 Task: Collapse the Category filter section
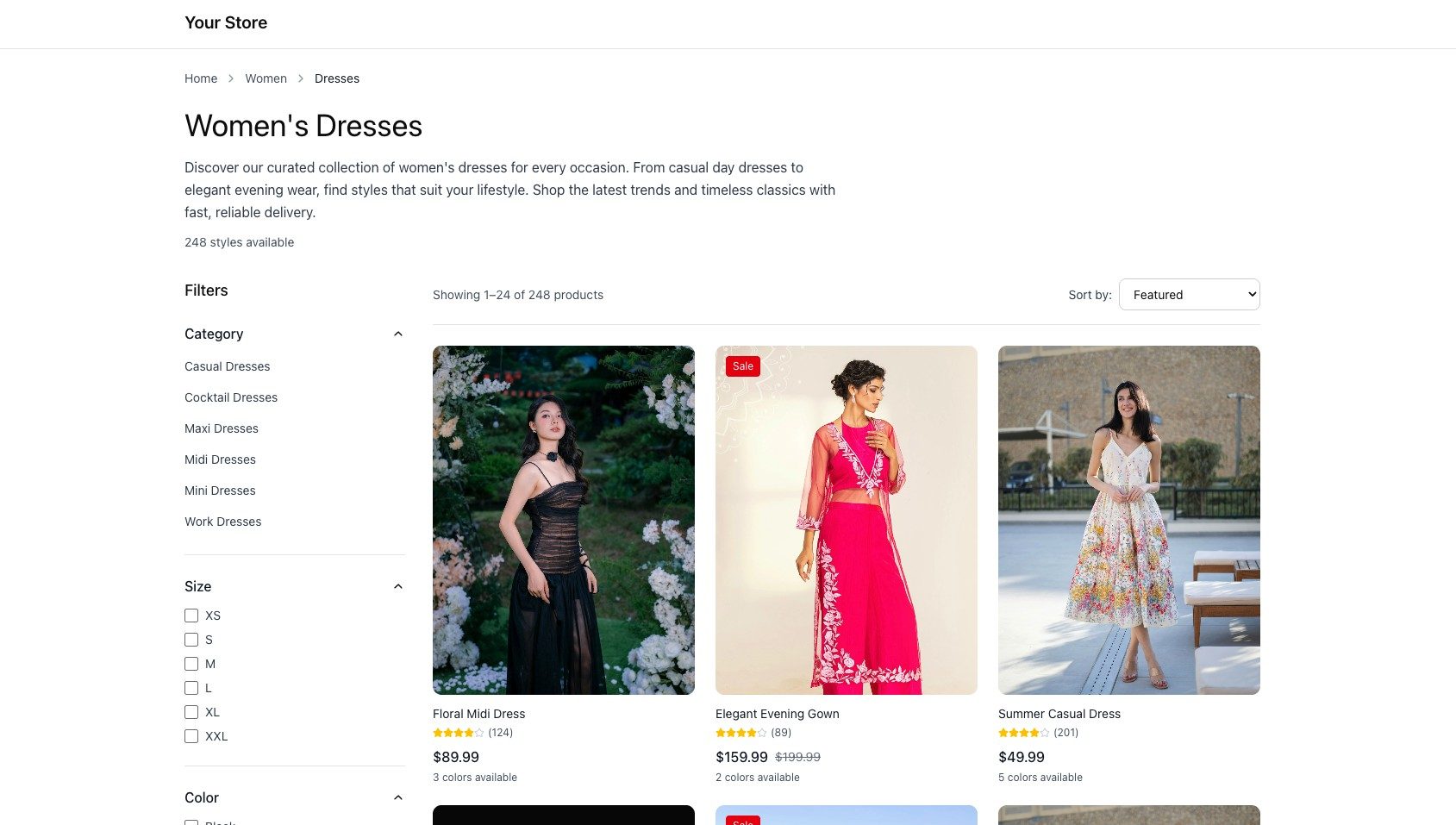point(397,334)
